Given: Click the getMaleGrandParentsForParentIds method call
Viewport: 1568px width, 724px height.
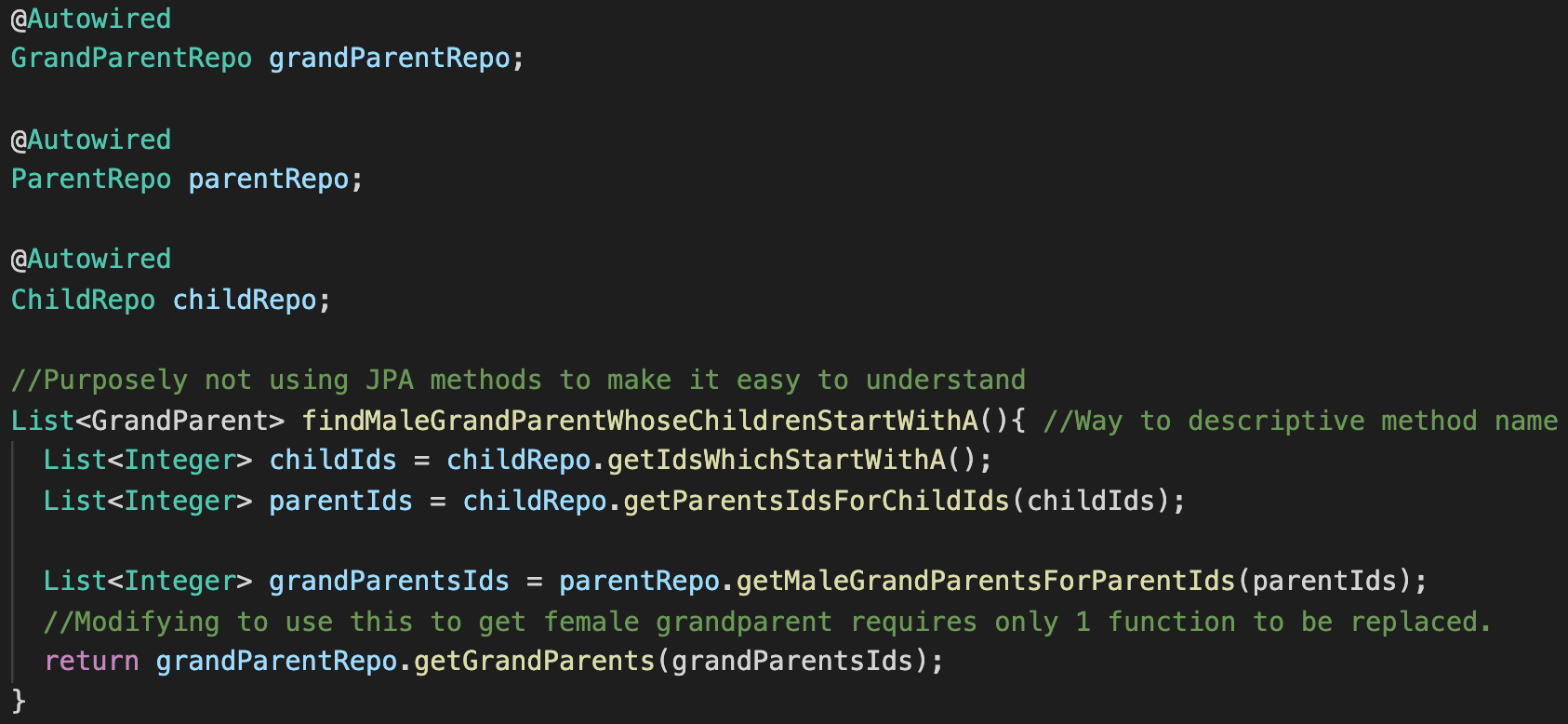Looking at the screenshot, I should [986, 581].
